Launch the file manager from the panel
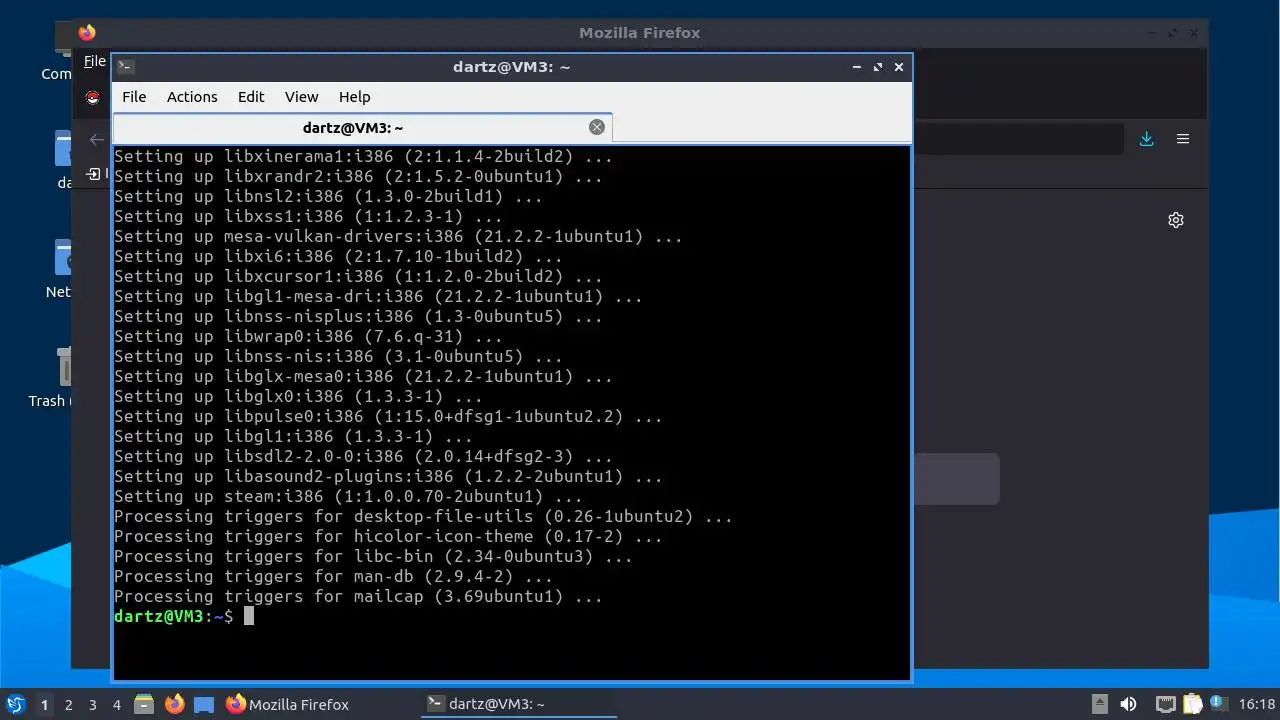This screenshot has width=1280, height=720. click(x=144, y=704)
